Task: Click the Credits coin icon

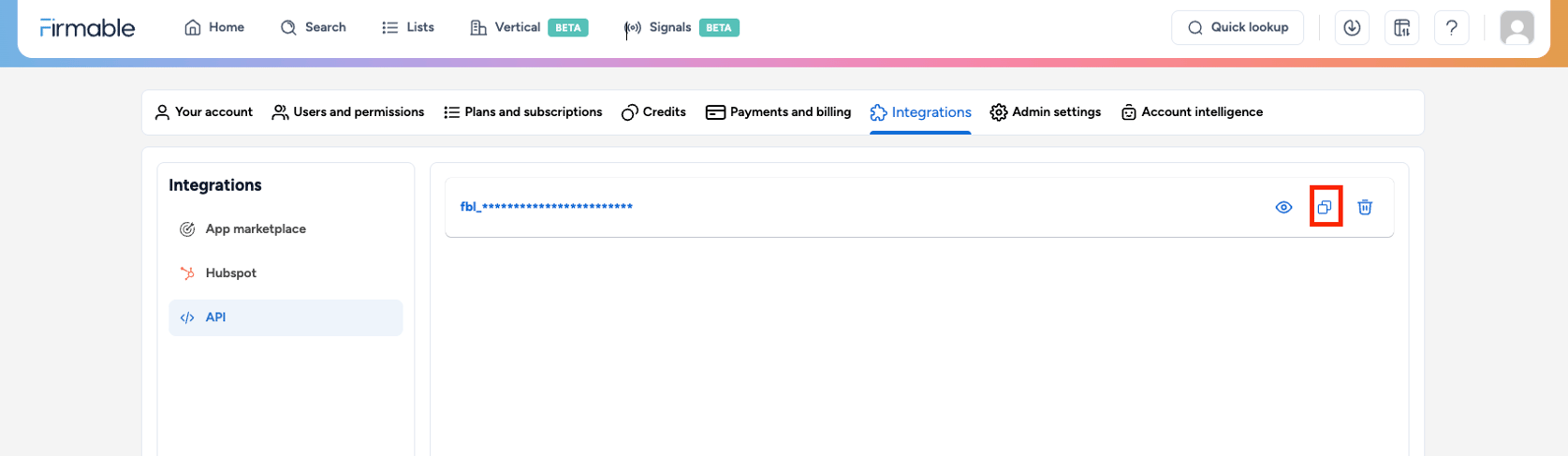Action: 630,112
